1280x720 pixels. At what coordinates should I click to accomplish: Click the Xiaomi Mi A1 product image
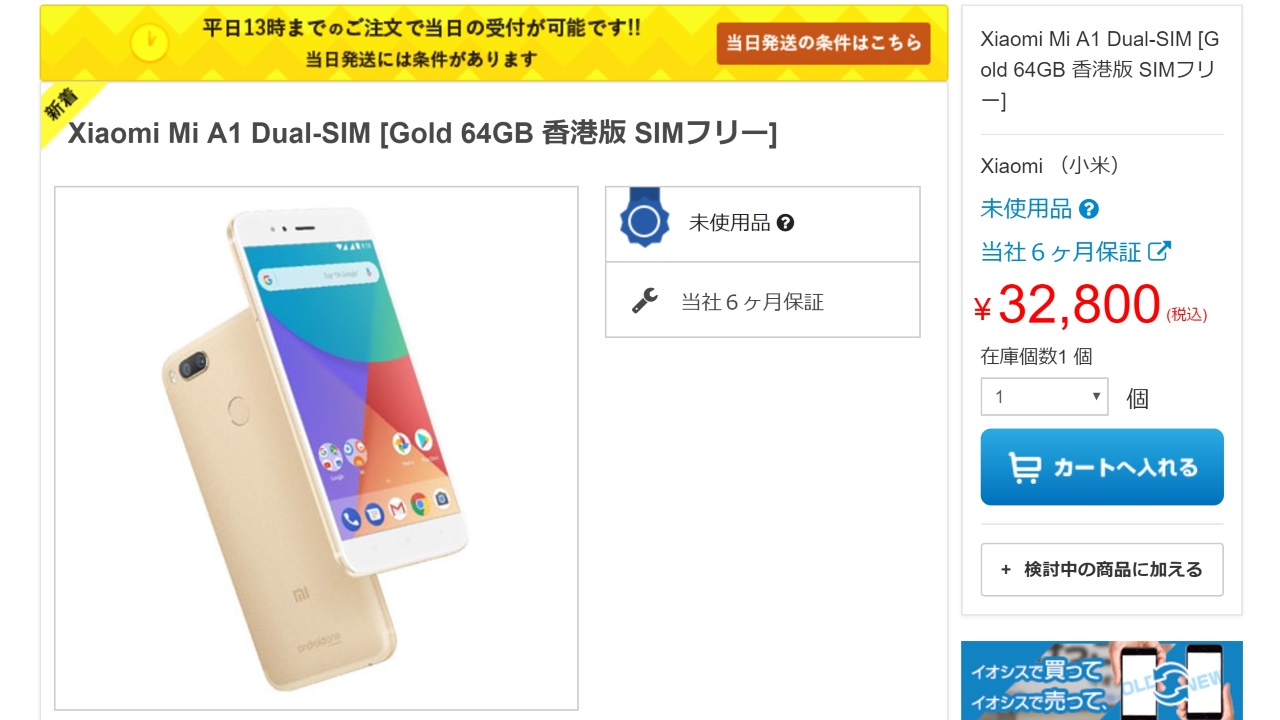pyautogui.click(x=316, y=448)
